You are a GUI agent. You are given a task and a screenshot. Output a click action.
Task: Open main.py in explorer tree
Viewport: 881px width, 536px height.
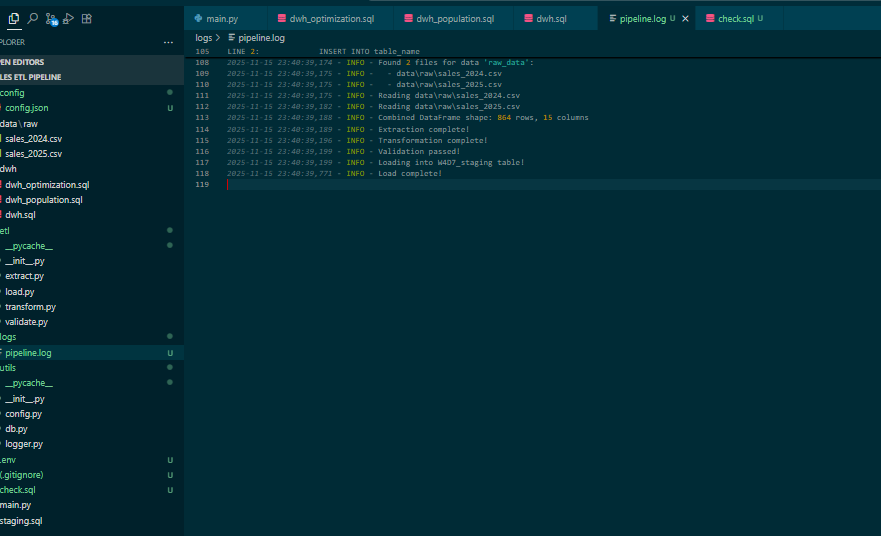(92, 506)
